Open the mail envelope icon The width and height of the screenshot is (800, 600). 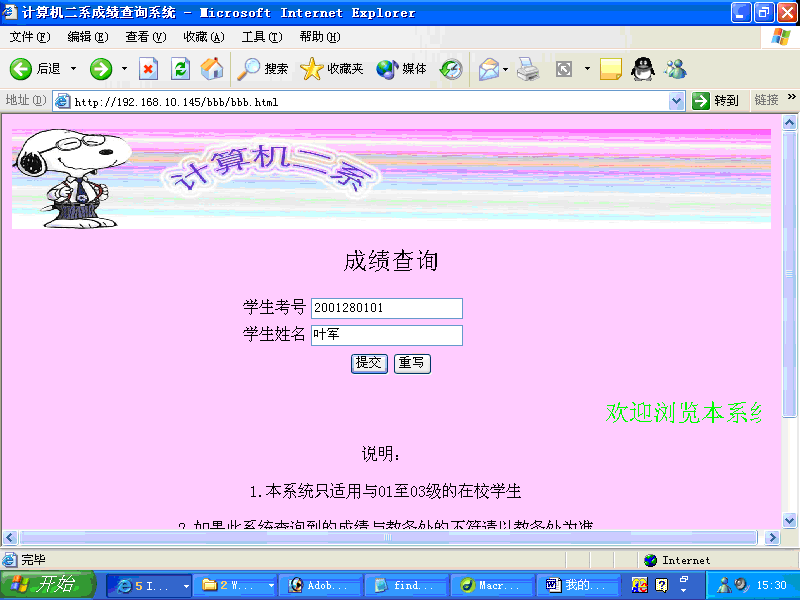pos(489,69)
